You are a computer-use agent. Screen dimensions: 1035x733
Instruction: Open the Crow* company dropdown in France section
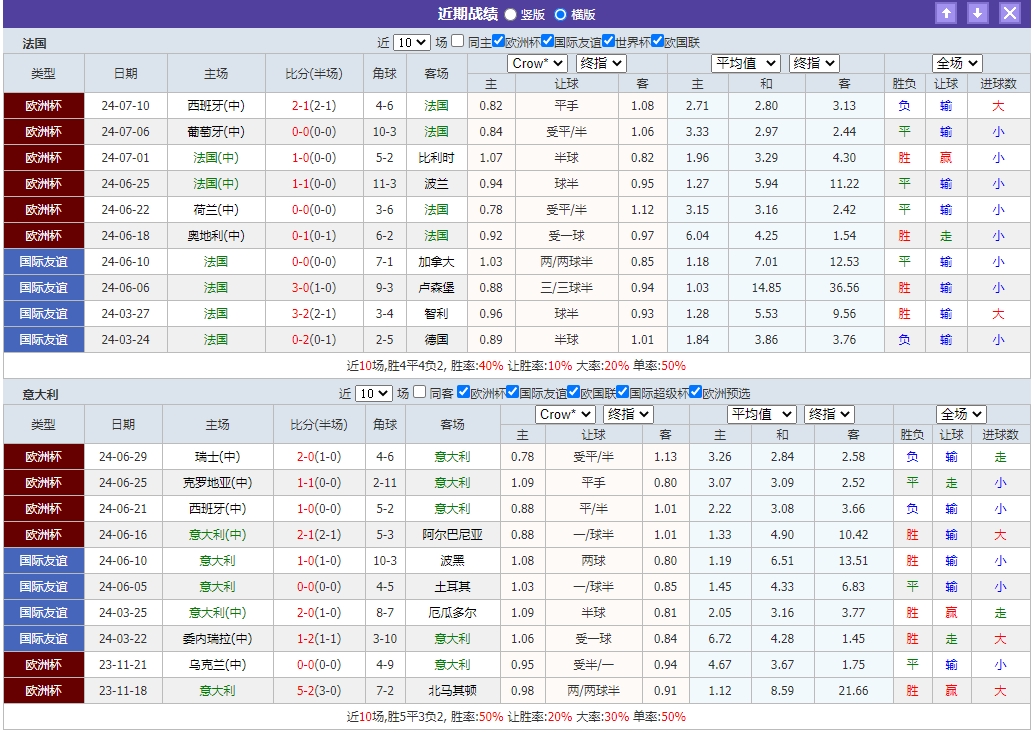pyautogui.click(x=537, y=62)
